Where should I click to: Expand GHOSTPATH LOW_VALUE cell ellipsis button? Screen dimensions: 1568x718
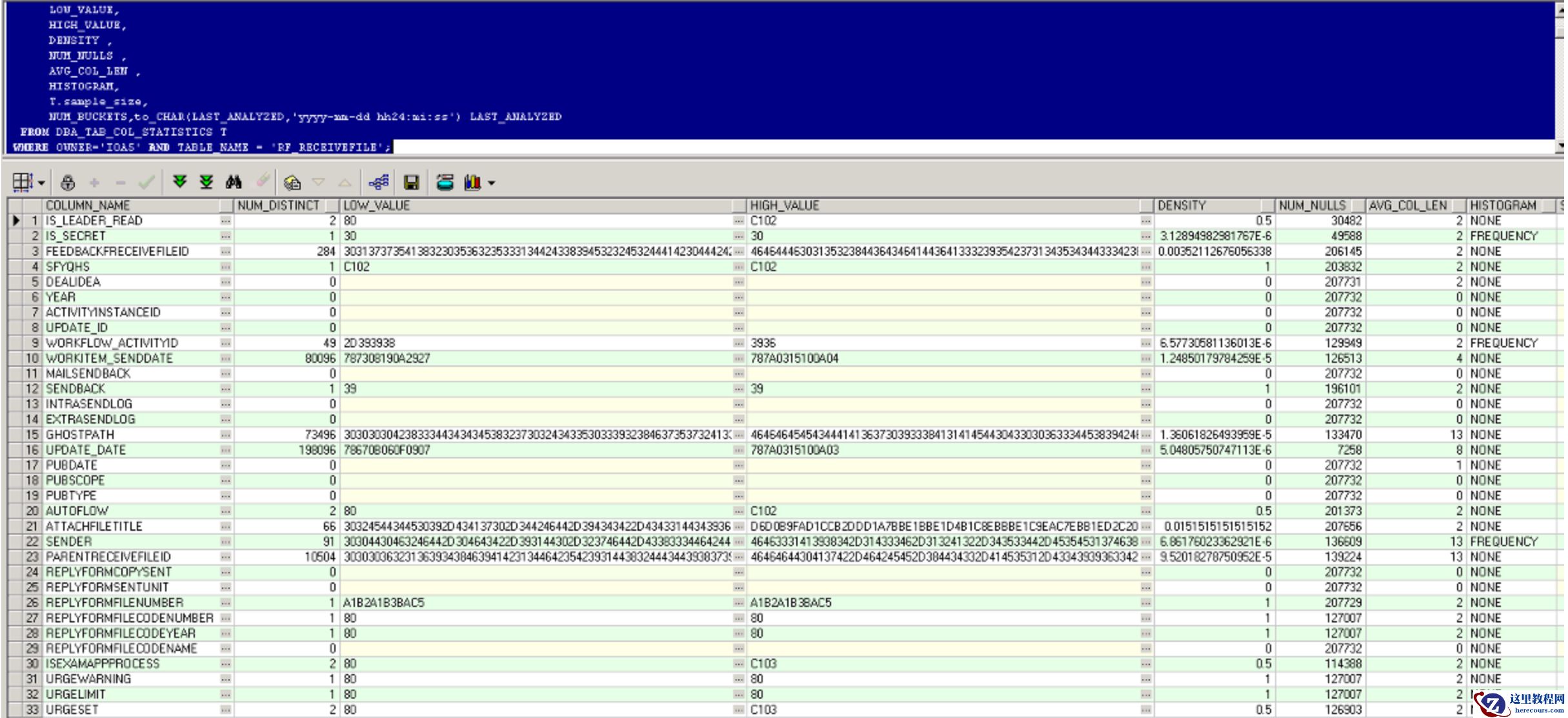[739, 435]
